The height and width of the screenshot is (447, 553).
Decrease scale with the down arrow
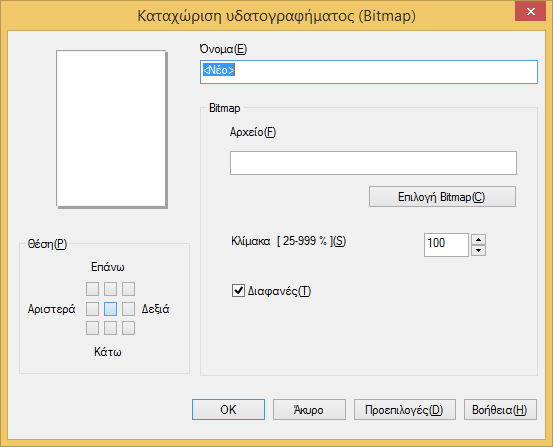click(x=479, y=250)
